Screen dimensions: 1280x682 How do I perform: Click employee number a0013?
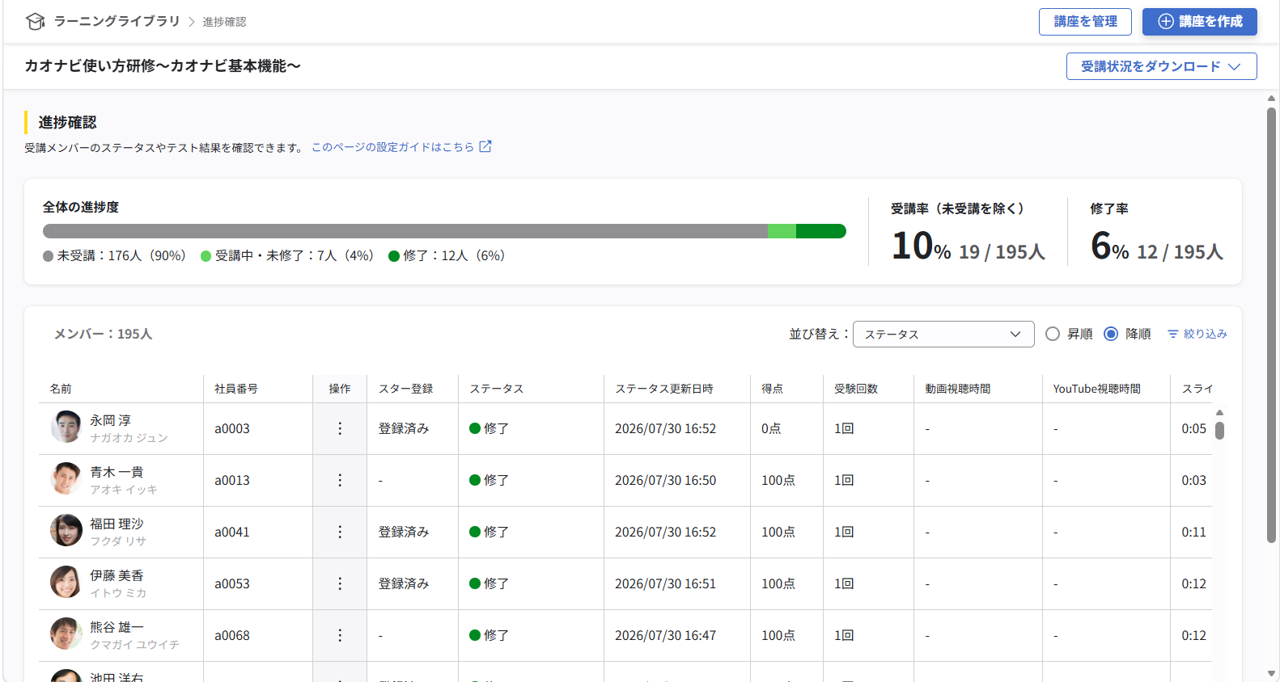(232, 481)
